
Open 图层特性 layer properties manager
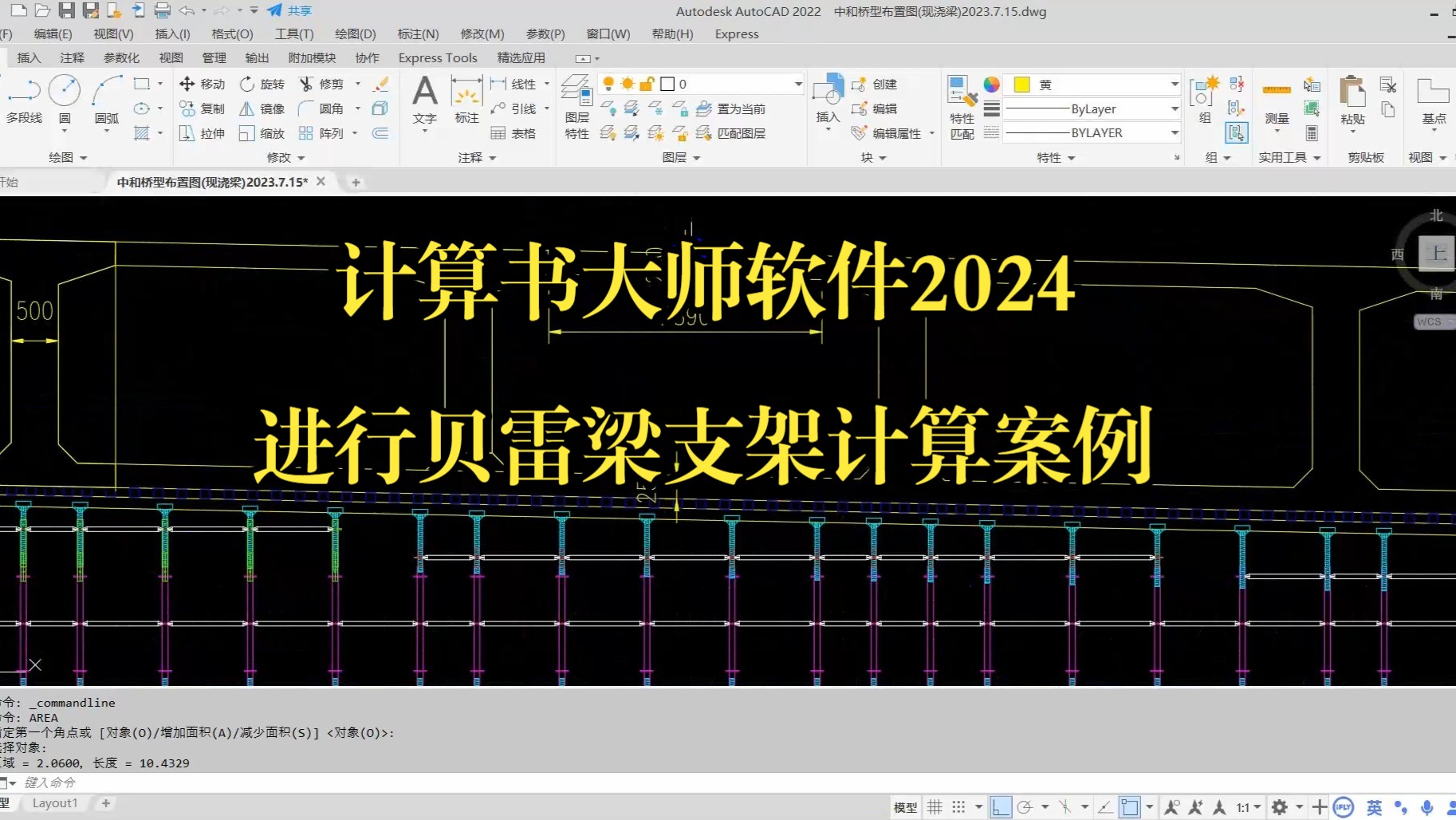[x=576, y=106]
